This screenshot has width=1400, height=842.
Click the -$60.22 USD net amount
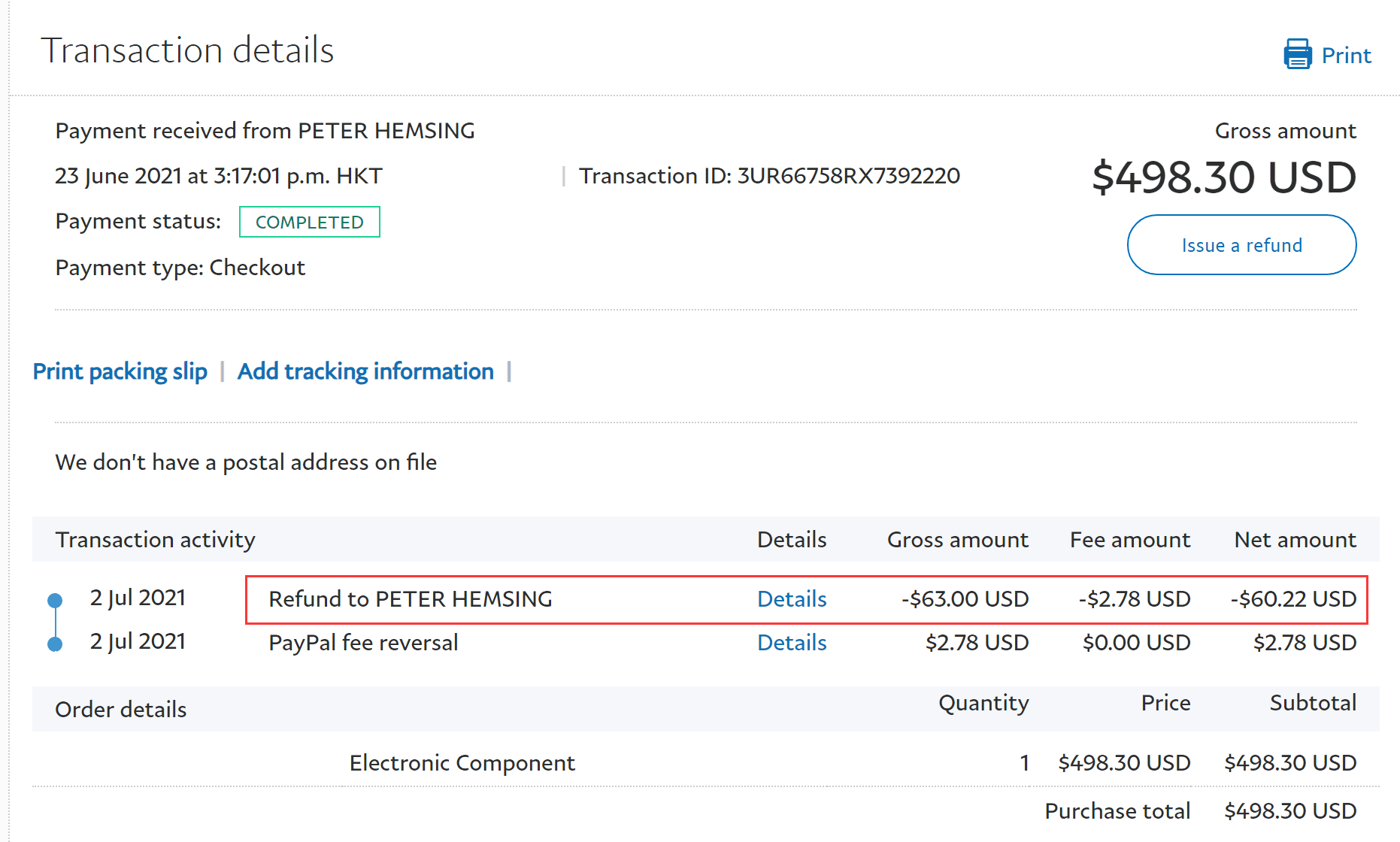coord(1293,599)
